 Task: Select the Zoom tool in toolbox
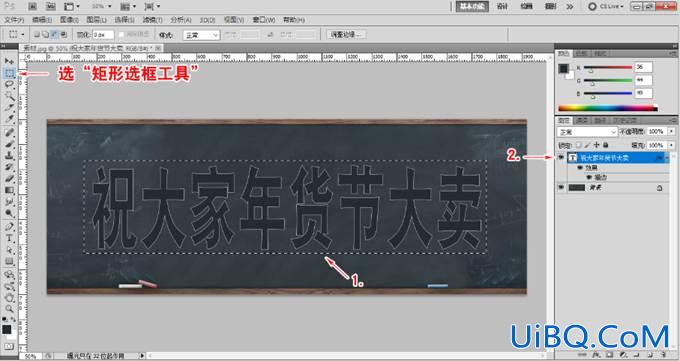tap(9, 309)
